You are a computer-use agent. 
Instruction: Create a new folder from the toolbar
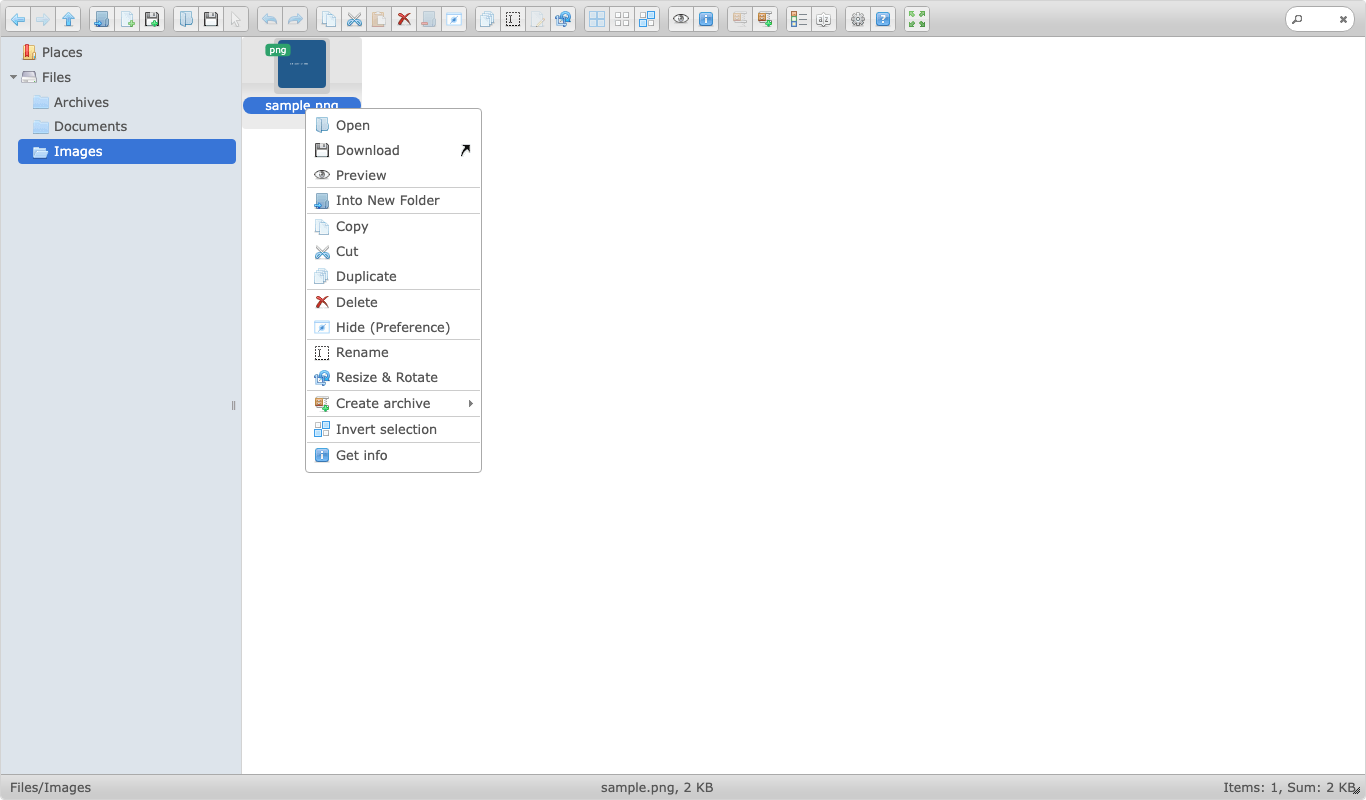(101, 19)
